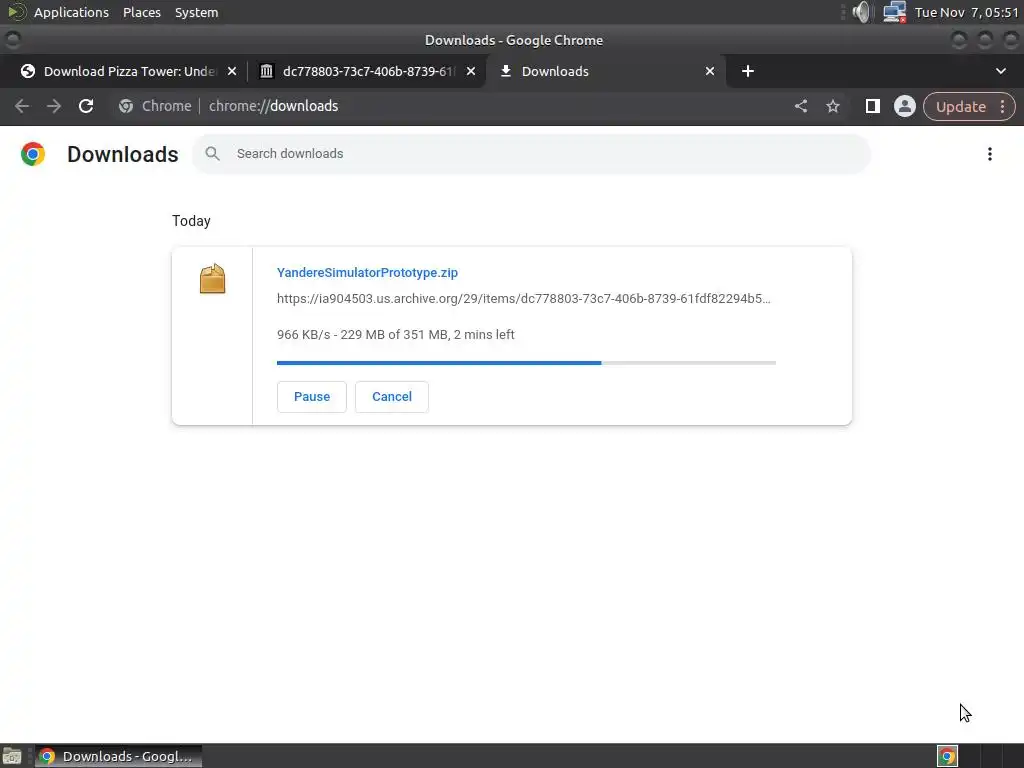Click the browser forward arrow
This screenshot has height=768, width=1024.
click(x=54, y=106)
